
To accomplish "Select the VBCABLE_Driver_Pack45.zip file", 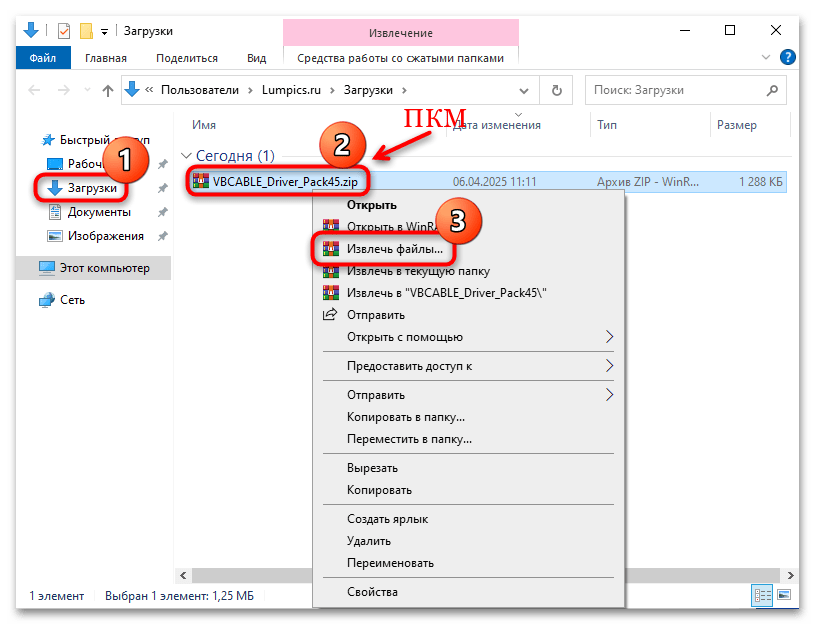I will [285, 181].
